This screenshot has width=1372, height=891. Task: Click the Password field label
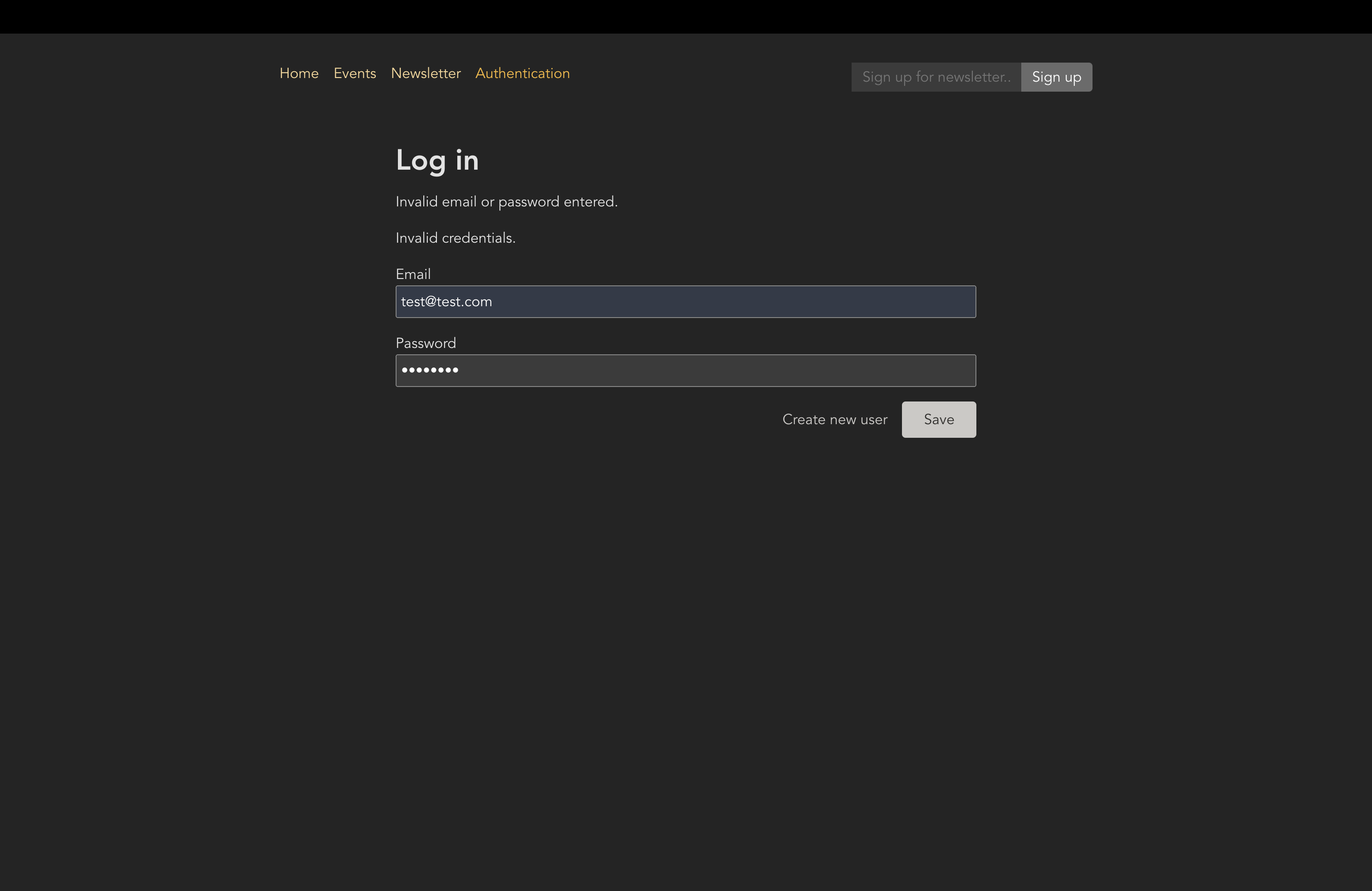tap(426, 343)
